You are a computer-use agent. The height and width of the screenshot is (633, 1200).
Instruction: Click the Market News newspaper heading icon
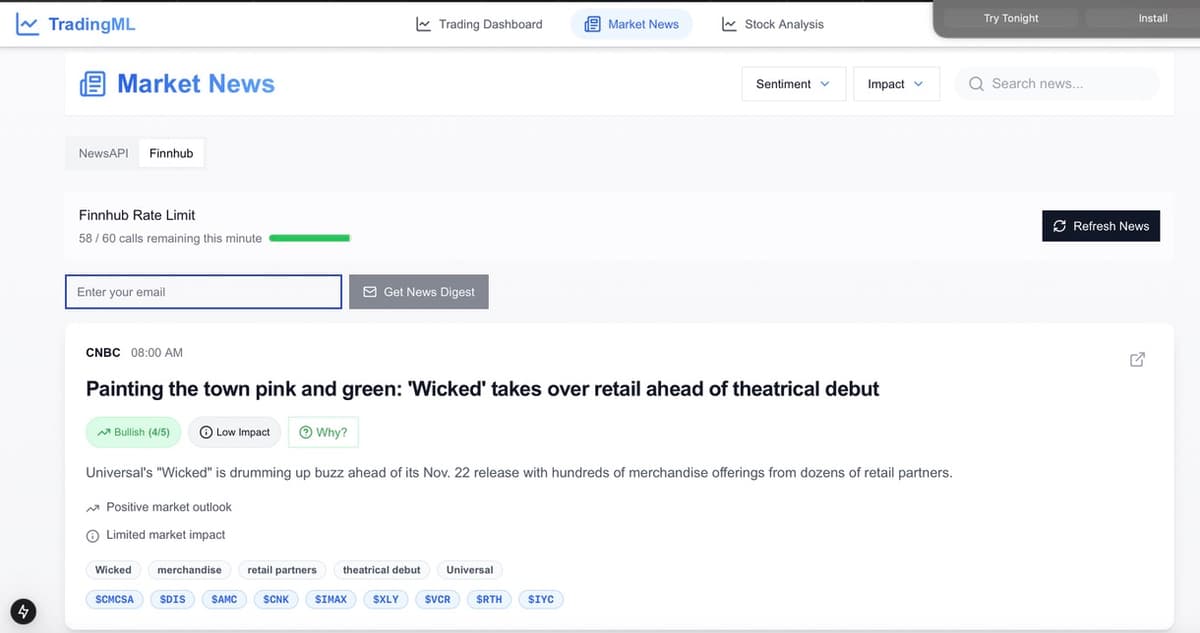pyautogui.click(x=93, y=84)
